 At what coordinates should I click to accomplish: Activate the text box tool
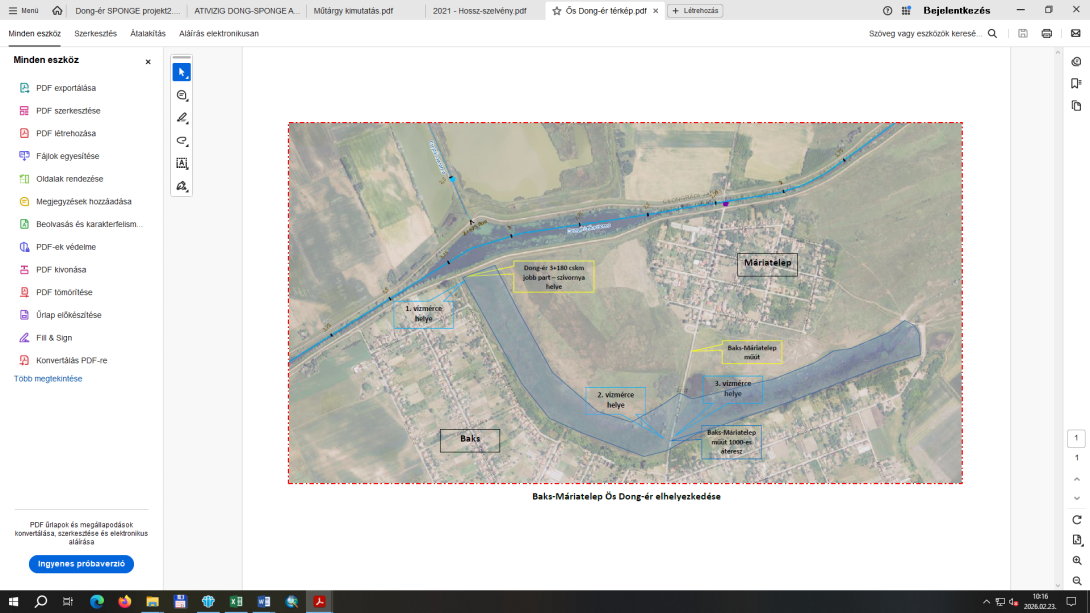pyautogui.click(x=181, y=163)
